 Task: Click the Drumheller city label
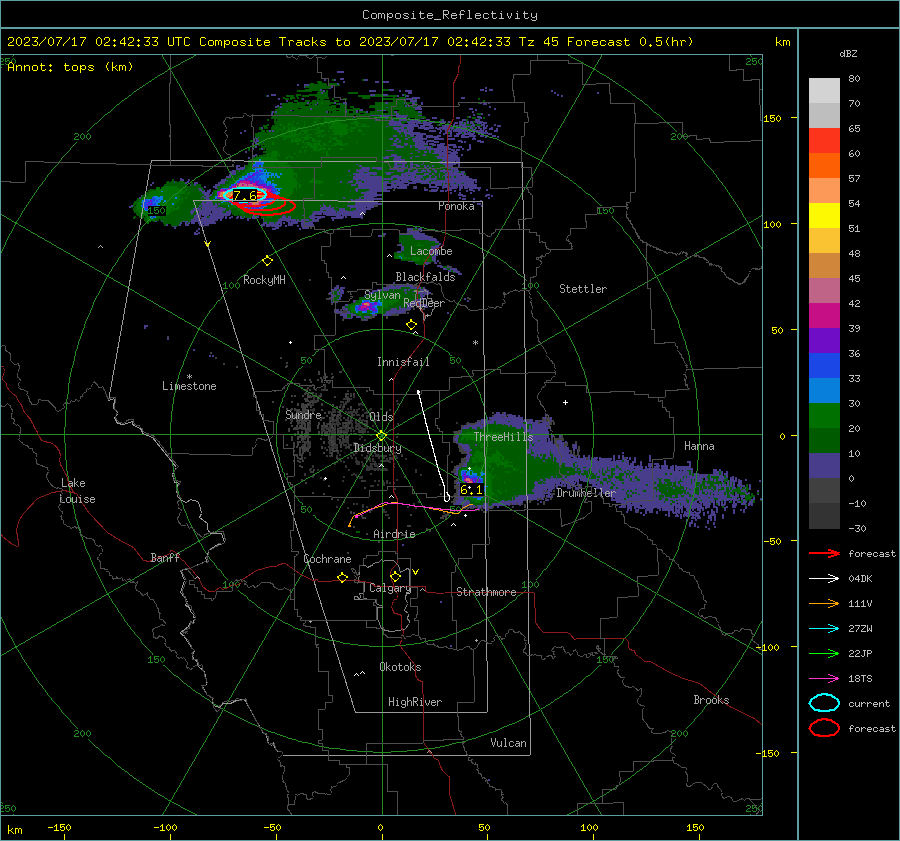[586, 493]
